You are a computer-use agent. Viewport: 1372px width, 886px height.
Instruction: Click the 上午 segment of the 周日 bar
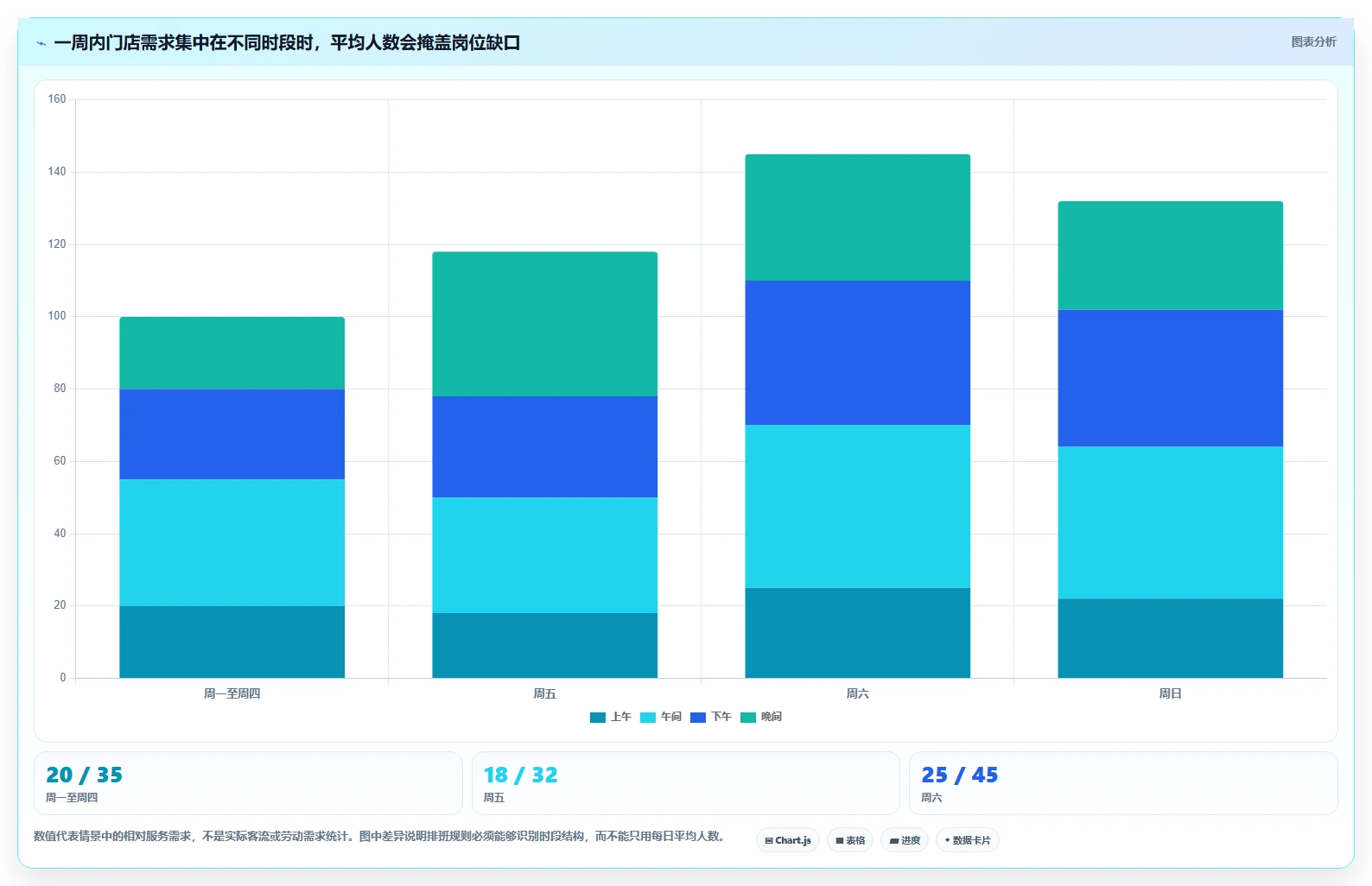pos(1171,638)
